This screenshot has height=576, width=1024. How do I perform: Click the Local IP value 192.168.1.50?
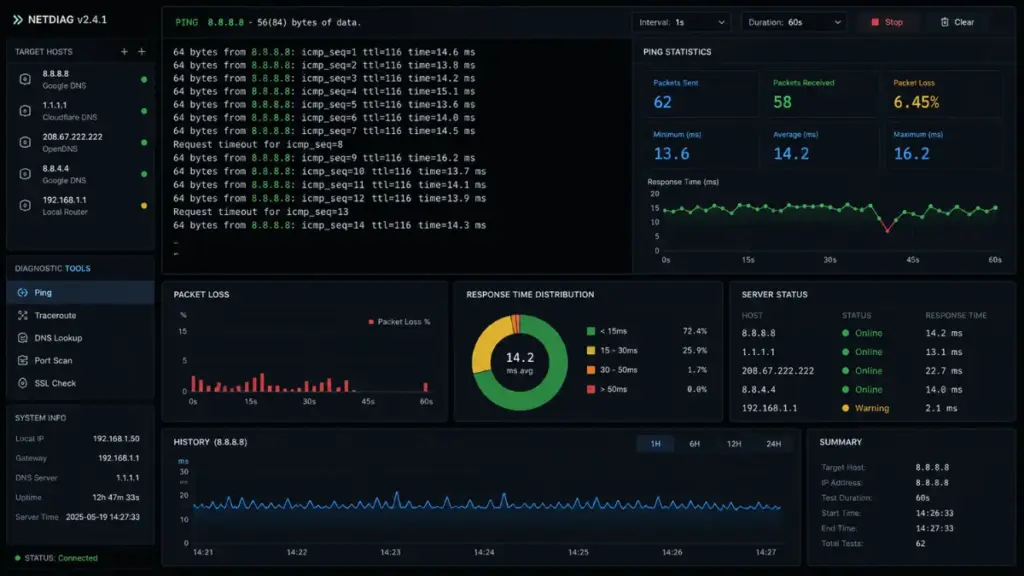point(116,439)
